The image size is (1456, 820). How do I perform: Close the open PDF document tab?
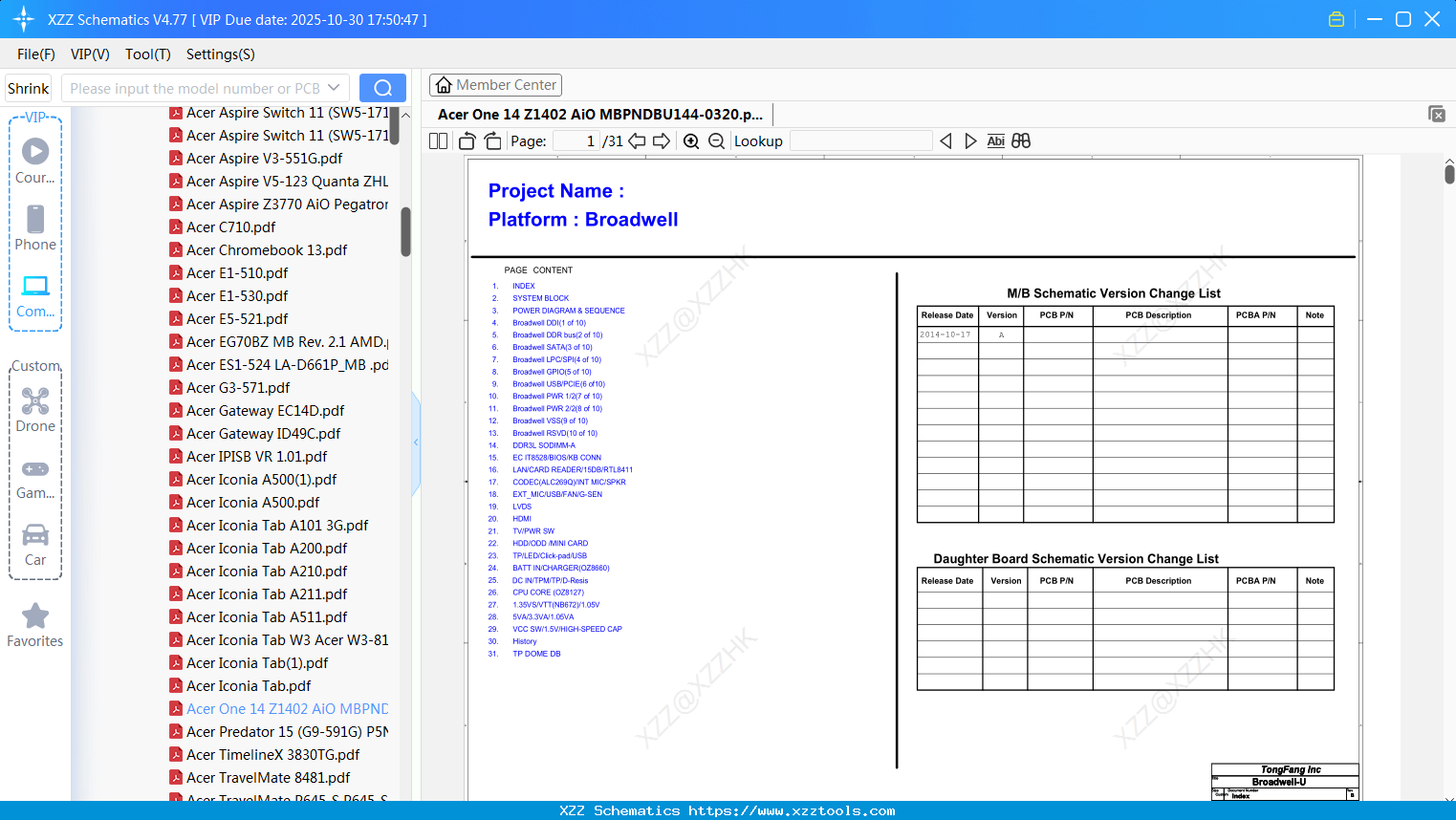tap(1437, 114)
